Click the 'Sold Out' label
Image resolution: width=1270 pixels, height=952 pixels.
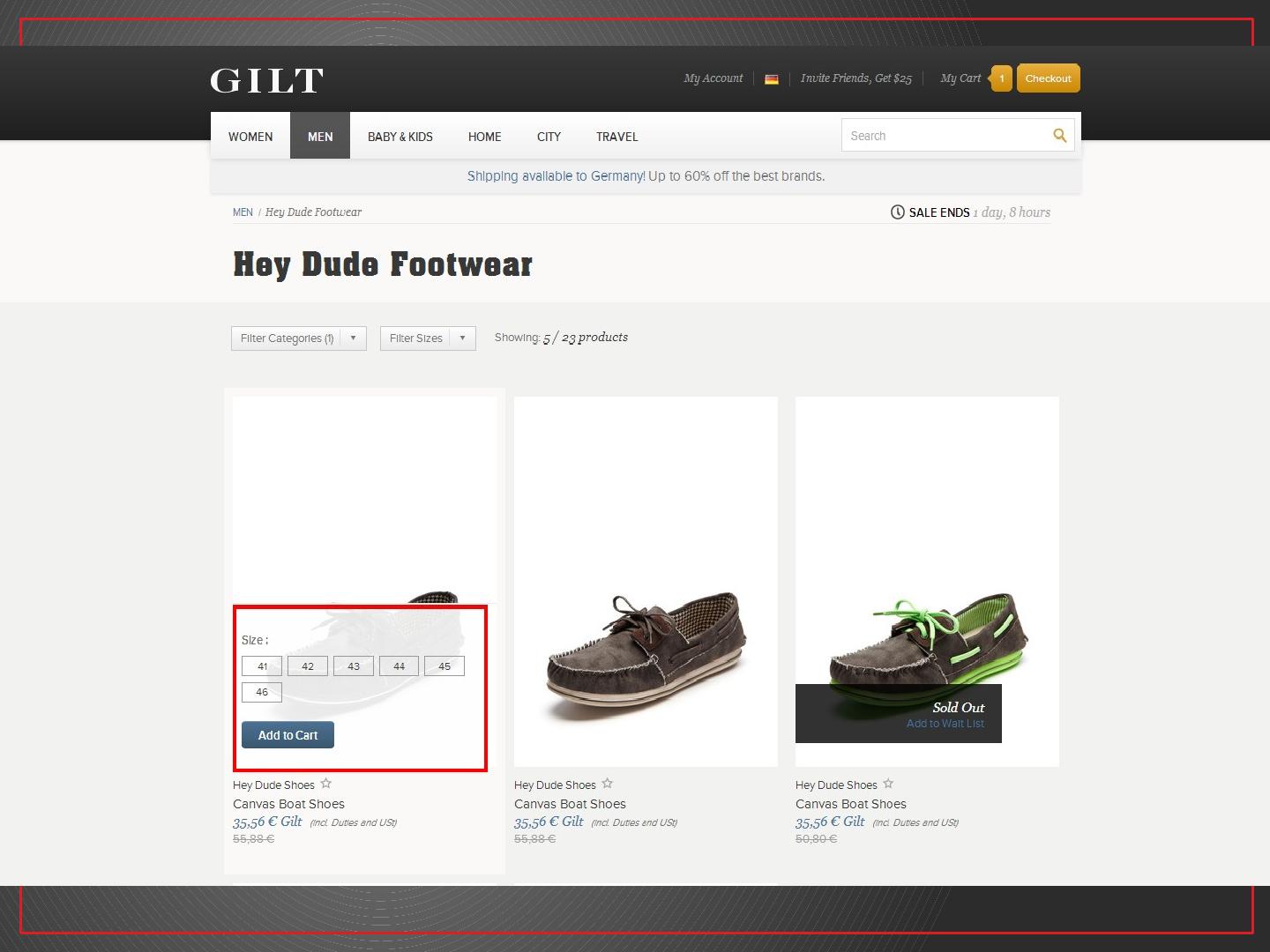[959, 707]
